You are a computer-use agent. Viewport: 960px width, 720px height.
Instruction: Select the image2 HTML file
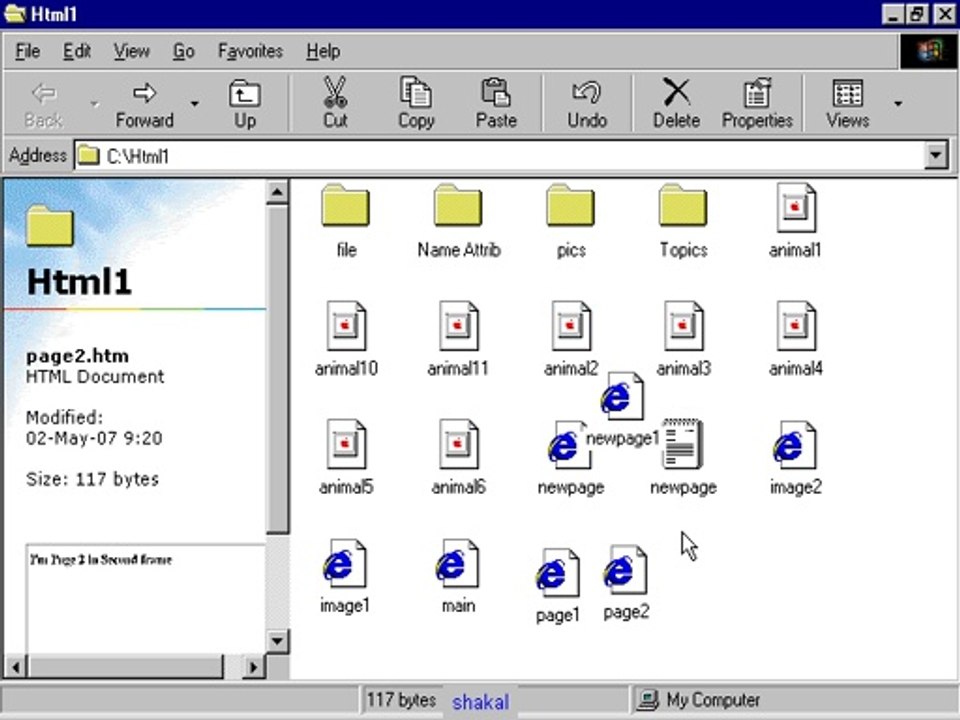tap(795, 458)
